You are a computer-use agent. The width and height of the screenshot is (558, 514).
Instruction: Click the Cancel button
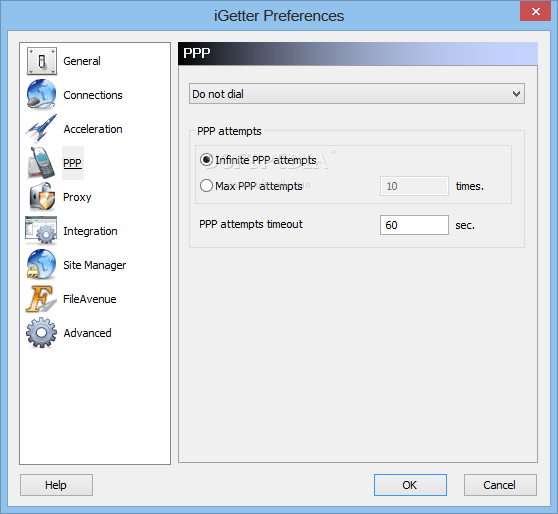coord(500,485)
